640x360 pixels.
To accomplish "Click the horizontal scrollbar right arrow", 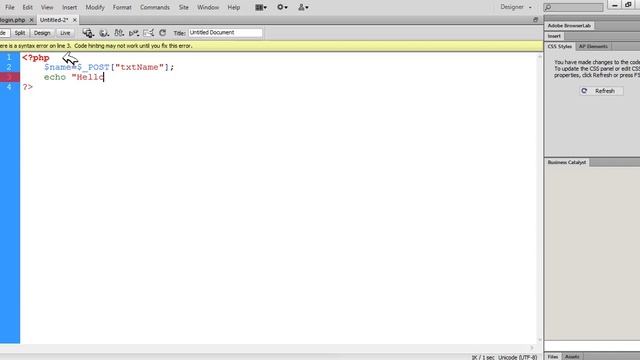I will click(532, 348).
